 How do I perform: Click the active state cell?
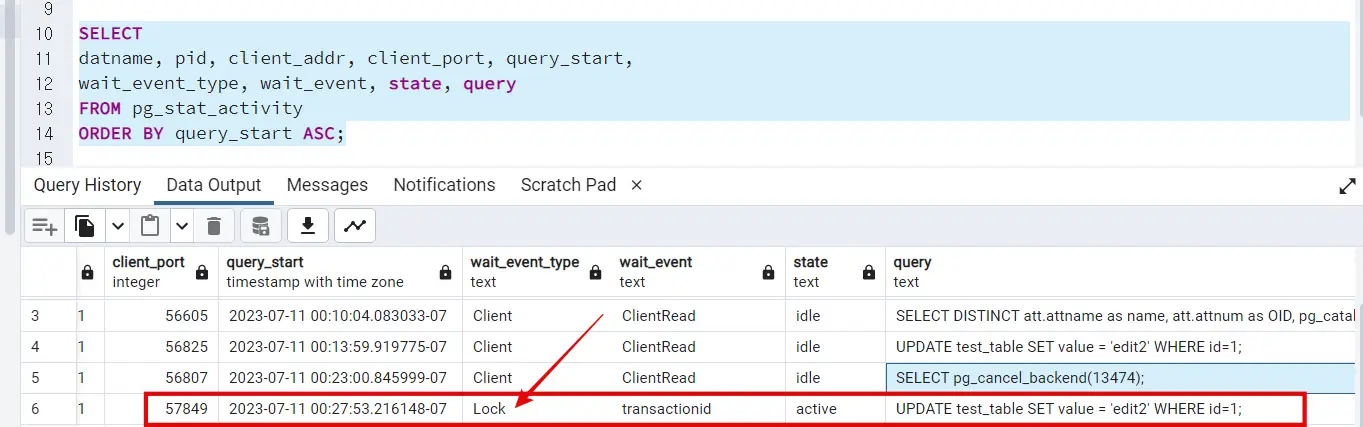pyautogui.click(x=835, y=409)
